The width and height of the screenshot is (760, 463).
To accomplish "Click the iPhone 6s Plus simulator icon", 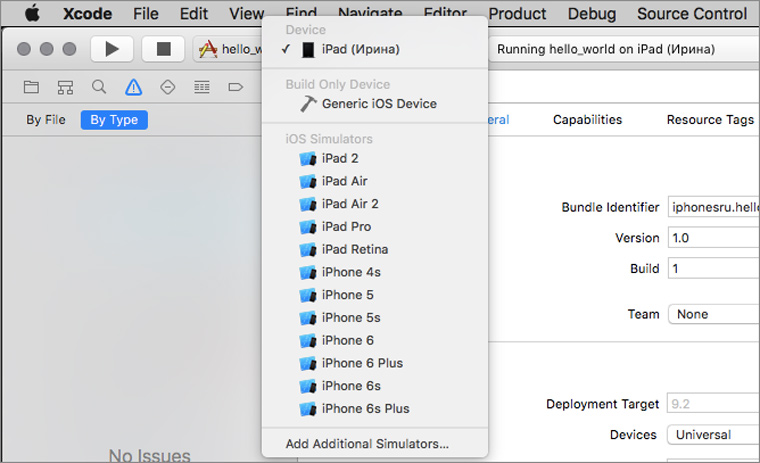I will (308, 409).
